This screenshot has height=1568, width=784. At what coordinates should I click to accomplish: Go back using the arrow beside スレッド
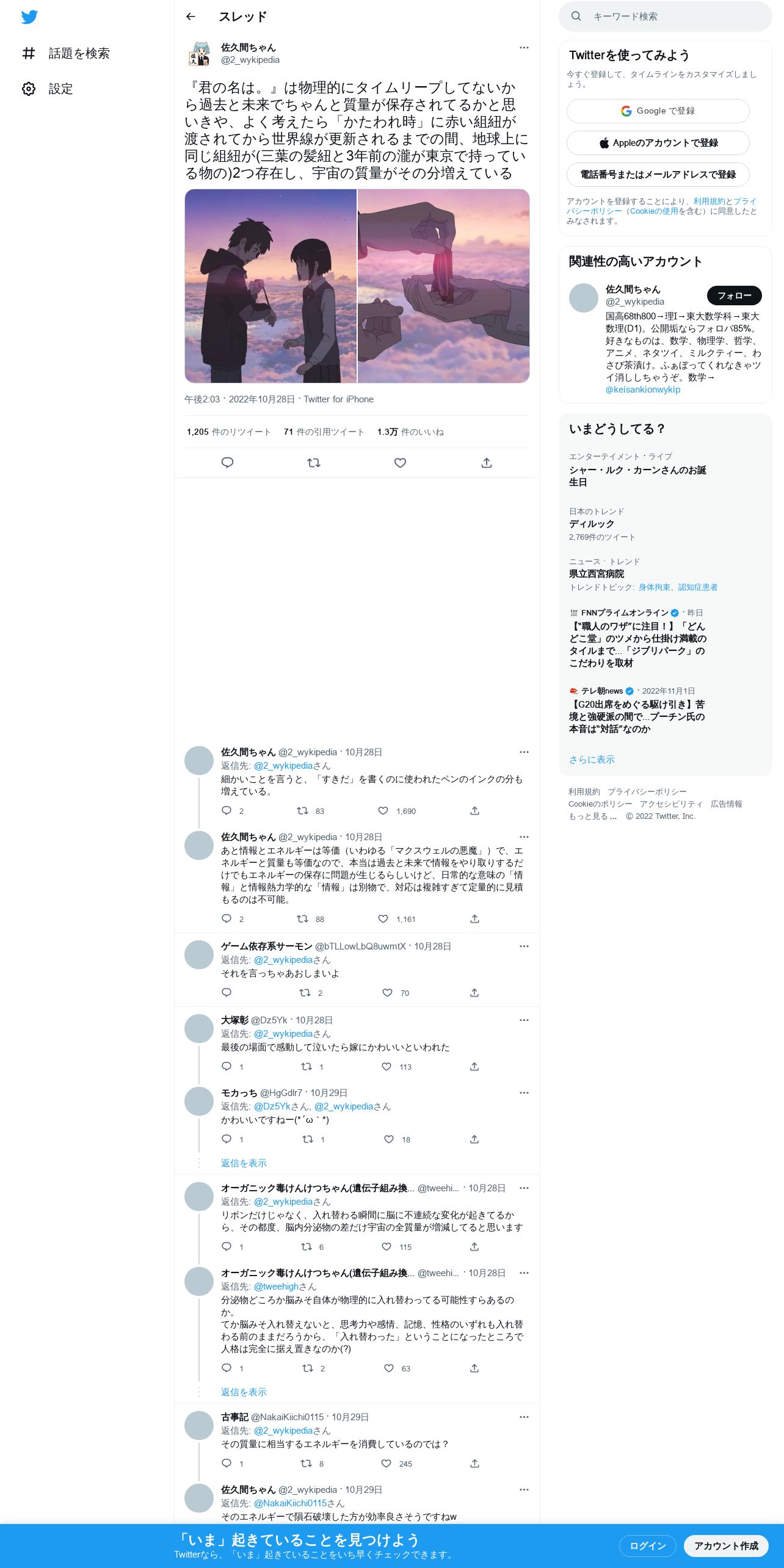point(191,17)
